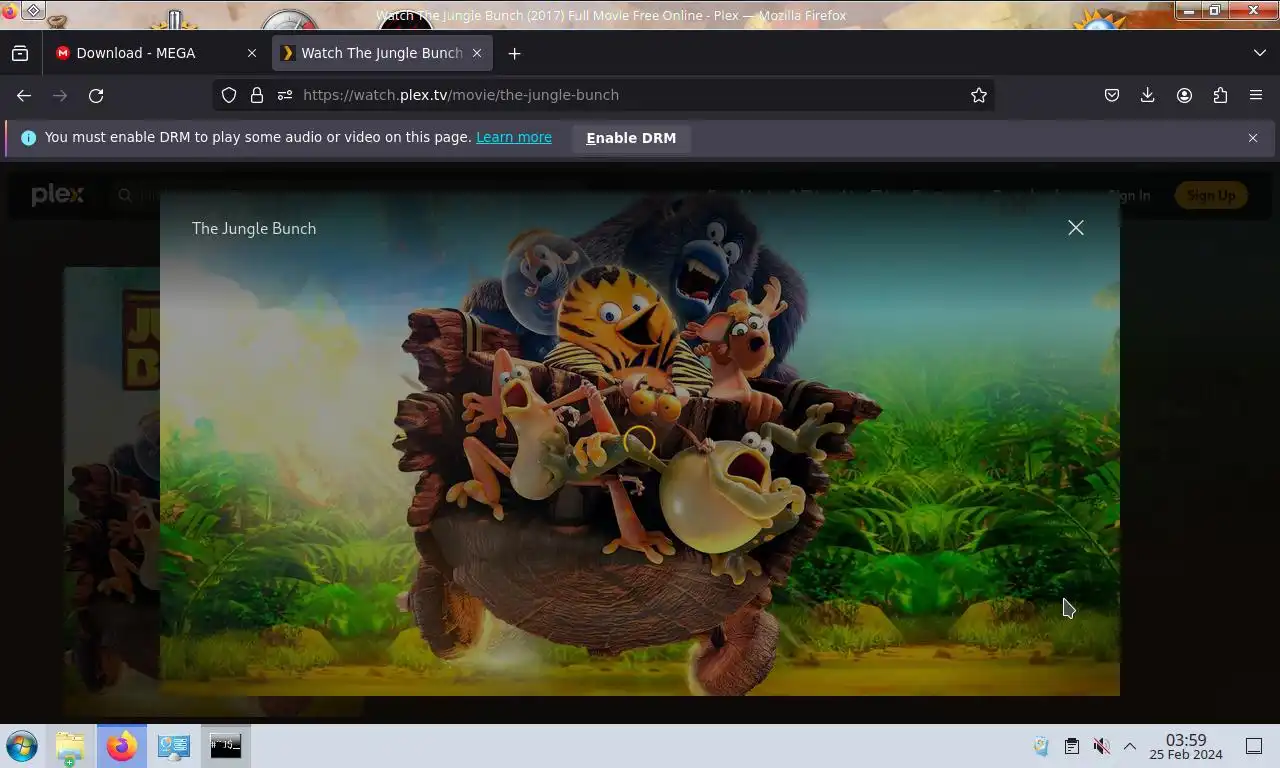The image size is (1280, 768).
Task: Open site permissions icon in address bar
Action: click(285, 95)
